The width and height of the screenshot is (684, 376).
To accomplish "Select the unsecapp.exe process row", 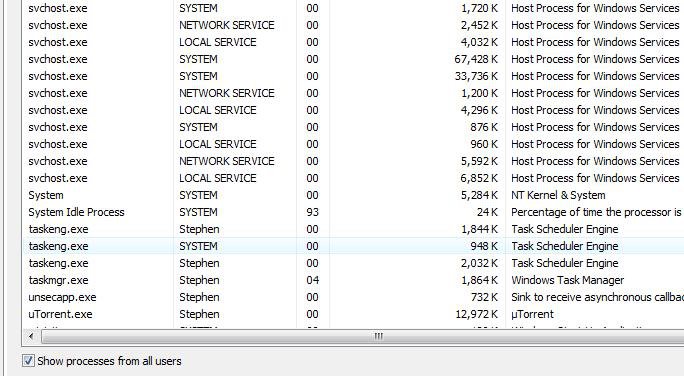I will (353, 297).
